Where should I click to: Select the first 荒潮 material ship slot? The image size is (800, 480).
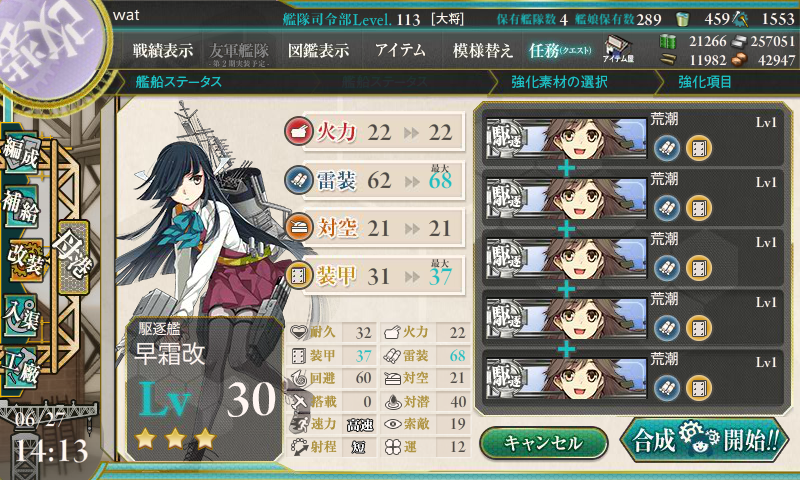633,138
